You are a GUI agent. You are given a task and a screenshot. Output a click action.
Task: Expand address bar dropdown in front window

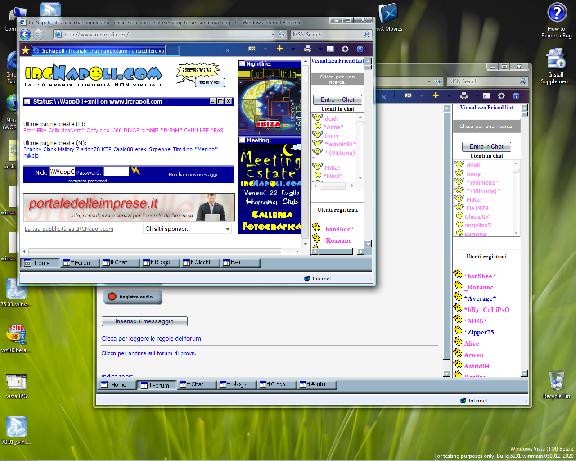pos(273,35)
